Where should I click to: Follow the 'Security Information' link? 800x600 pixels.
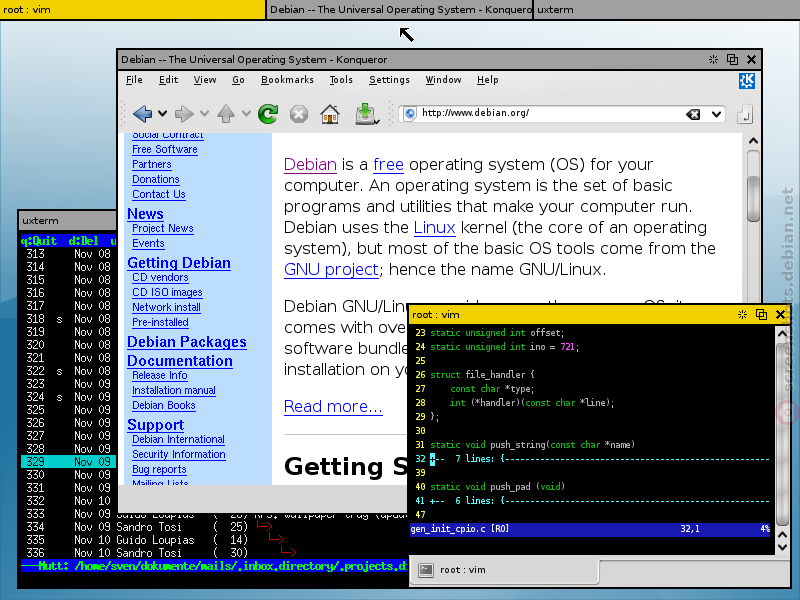[179, 455]
